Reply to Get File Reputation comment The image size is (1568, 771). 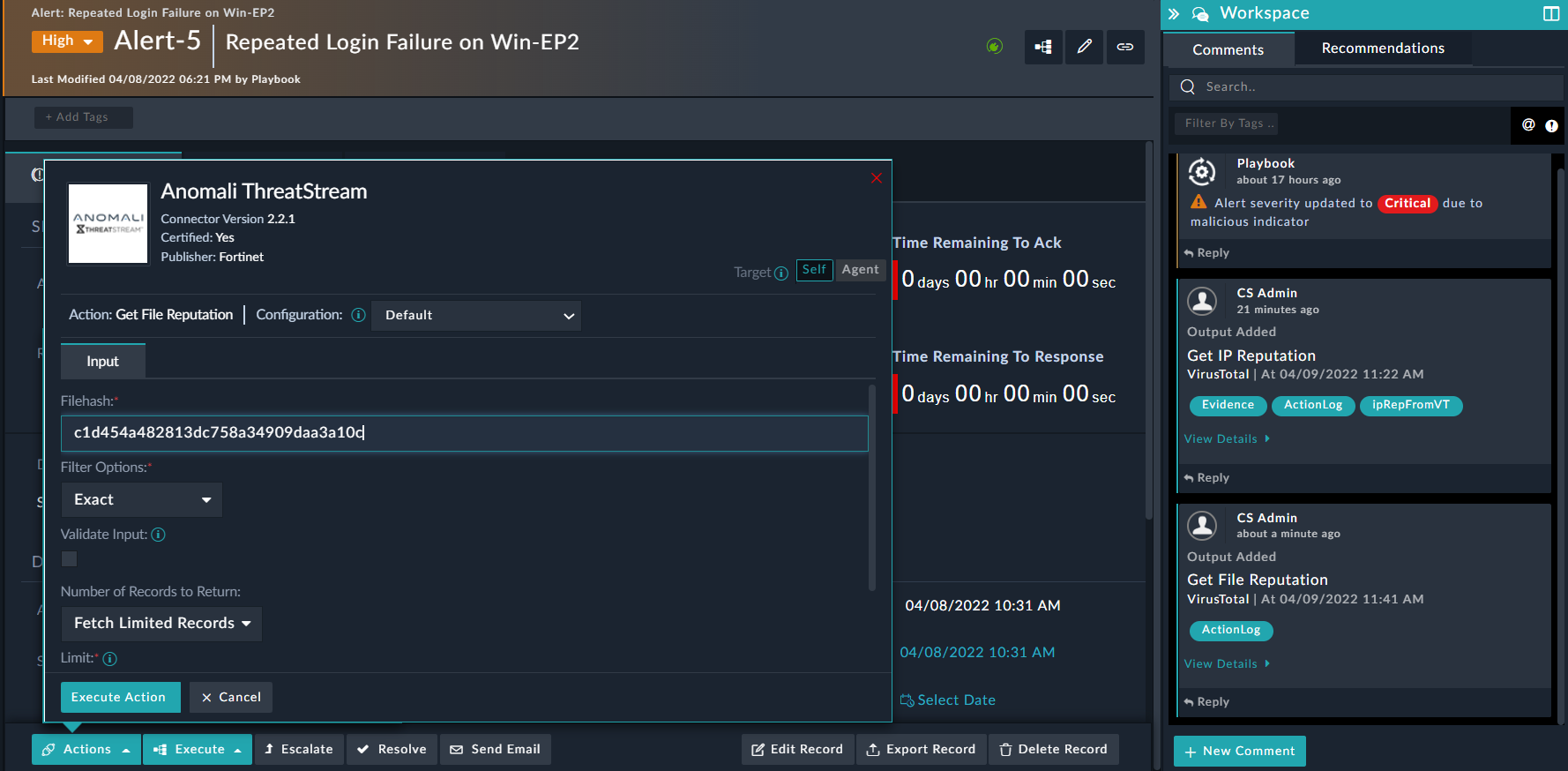coord(1206,702)
